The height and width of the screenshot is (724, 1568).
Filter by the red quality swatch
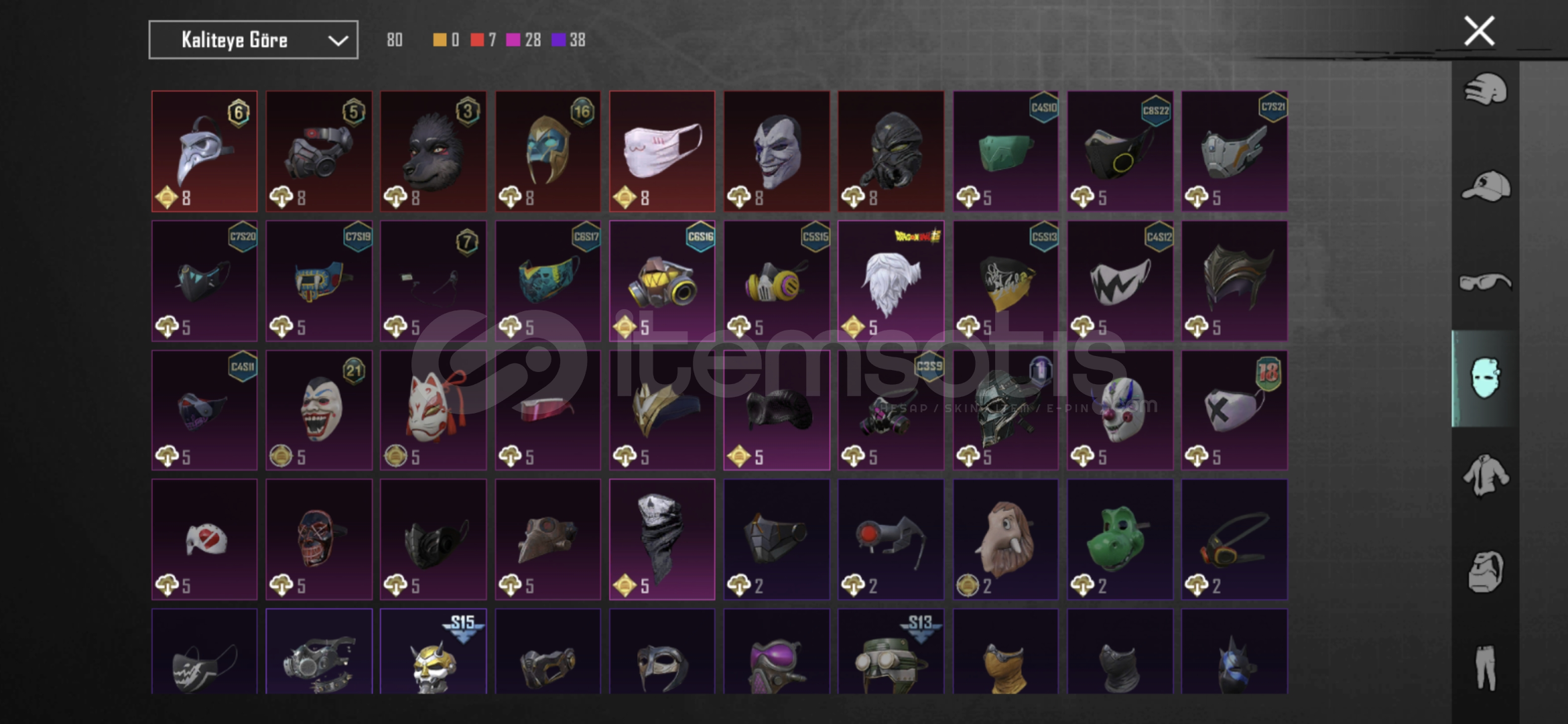(x=477, y=40)
